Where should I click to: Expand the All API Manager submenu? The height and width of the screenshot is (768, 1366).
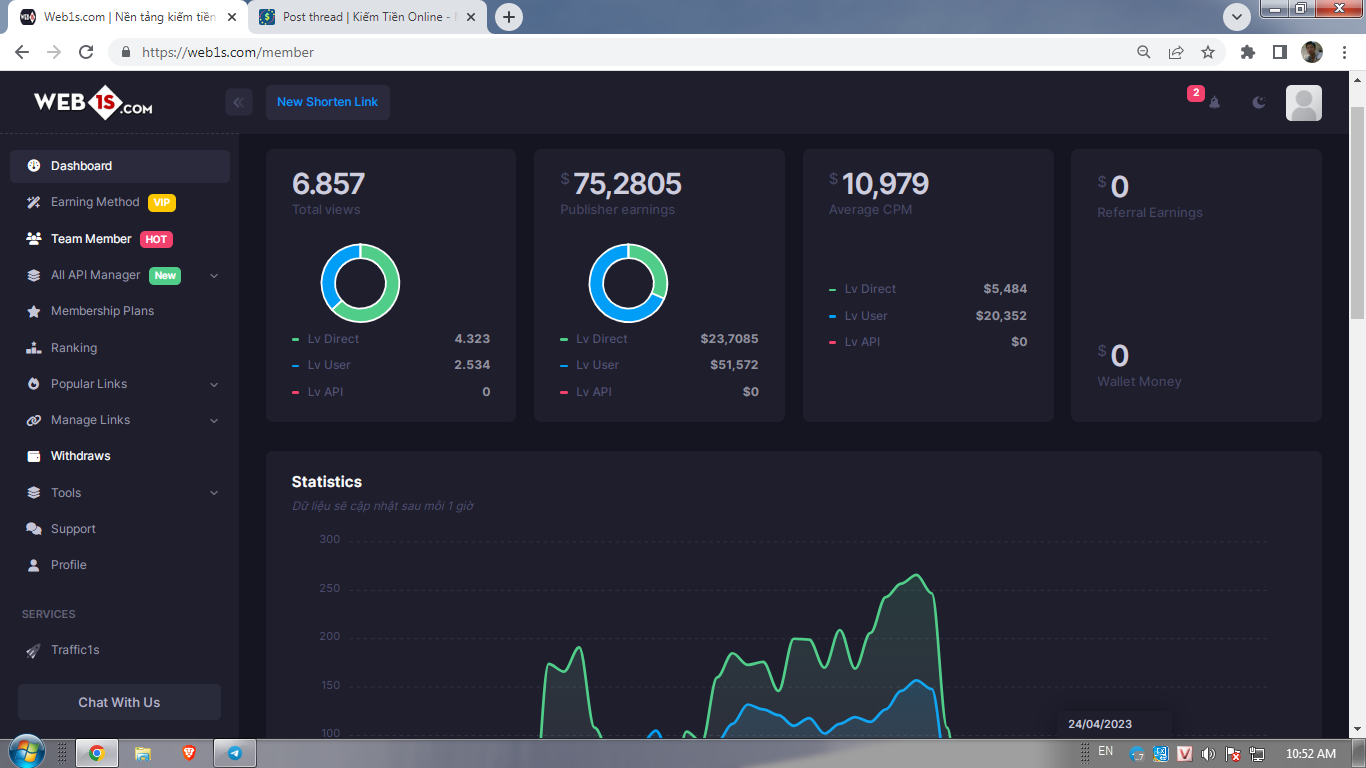[214, 276]
